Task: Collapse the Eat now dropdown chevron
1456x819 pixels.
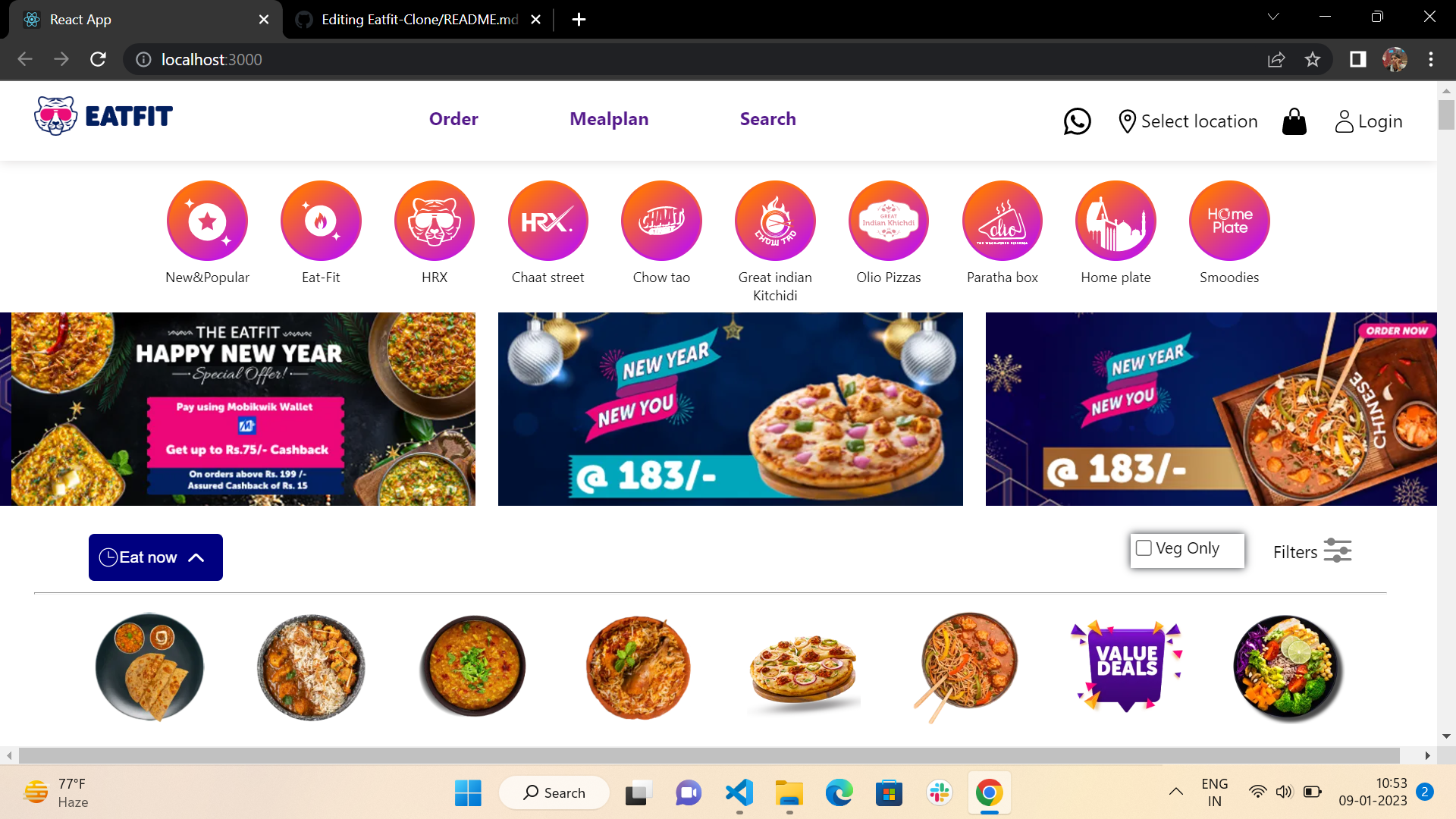Action: (196, 557)
